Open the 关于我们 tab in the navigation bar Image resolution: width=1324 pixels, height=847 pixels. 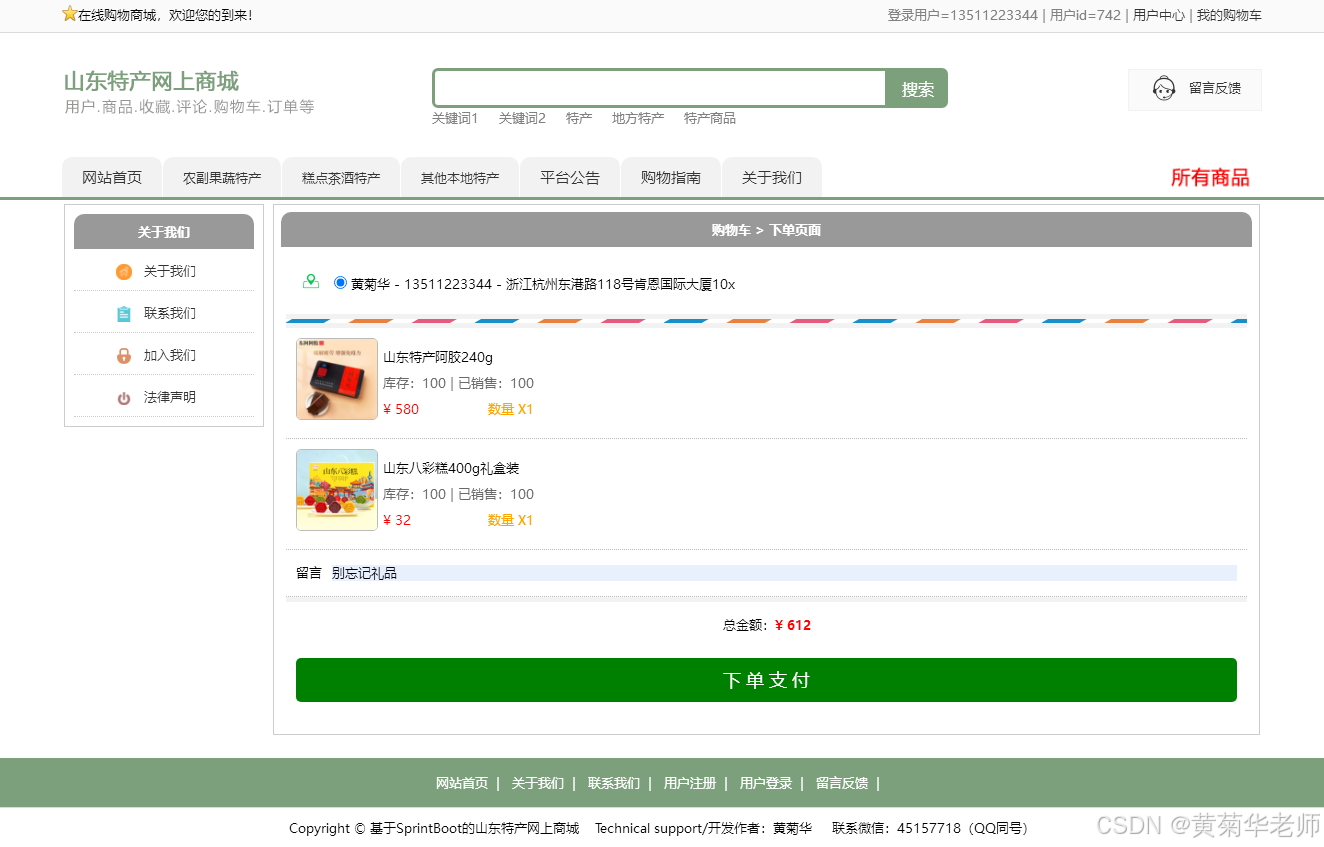772,177
